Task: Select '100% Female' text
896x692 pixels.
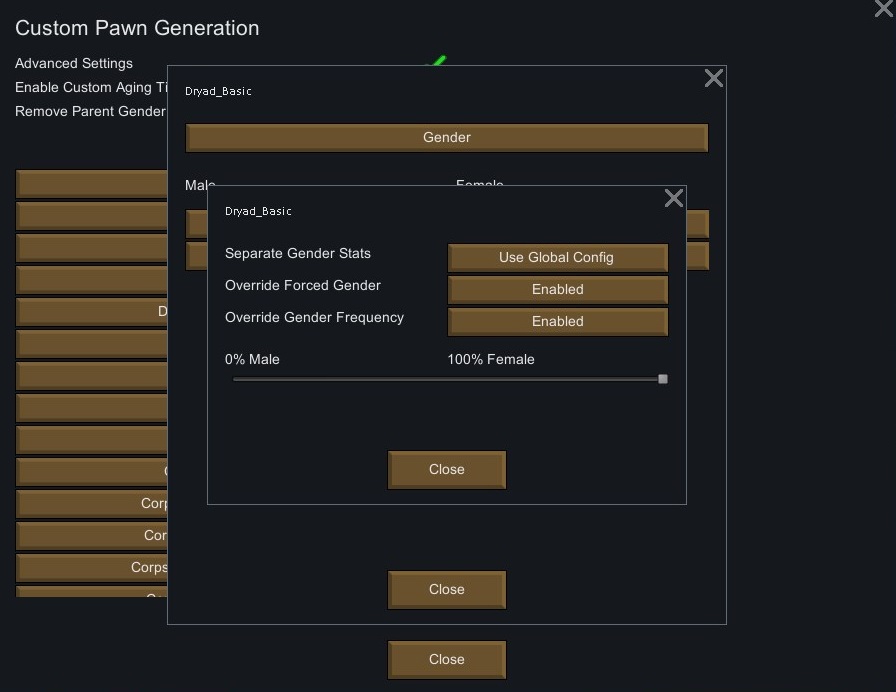Action: coord(491,359)
